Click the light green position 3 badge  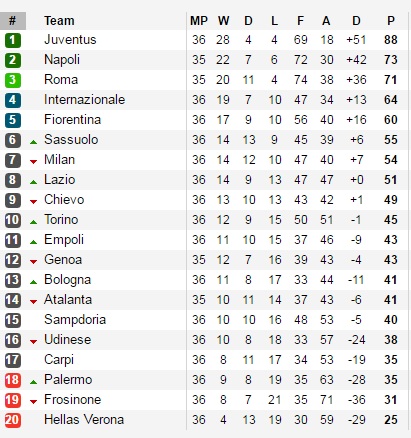[x=13, y=80]
